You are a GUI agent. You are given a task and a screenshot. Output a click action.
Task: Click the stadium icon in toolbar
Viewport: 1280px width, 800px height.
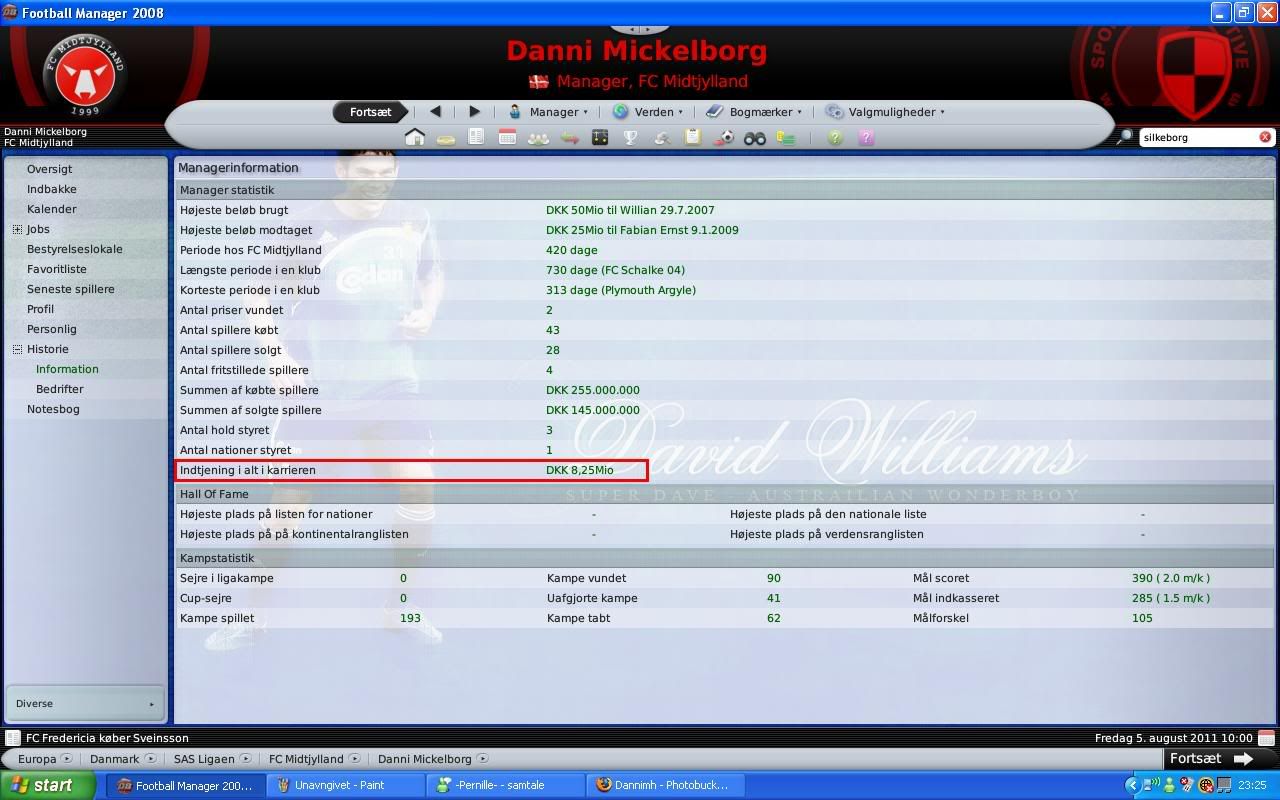click(446, 139)
